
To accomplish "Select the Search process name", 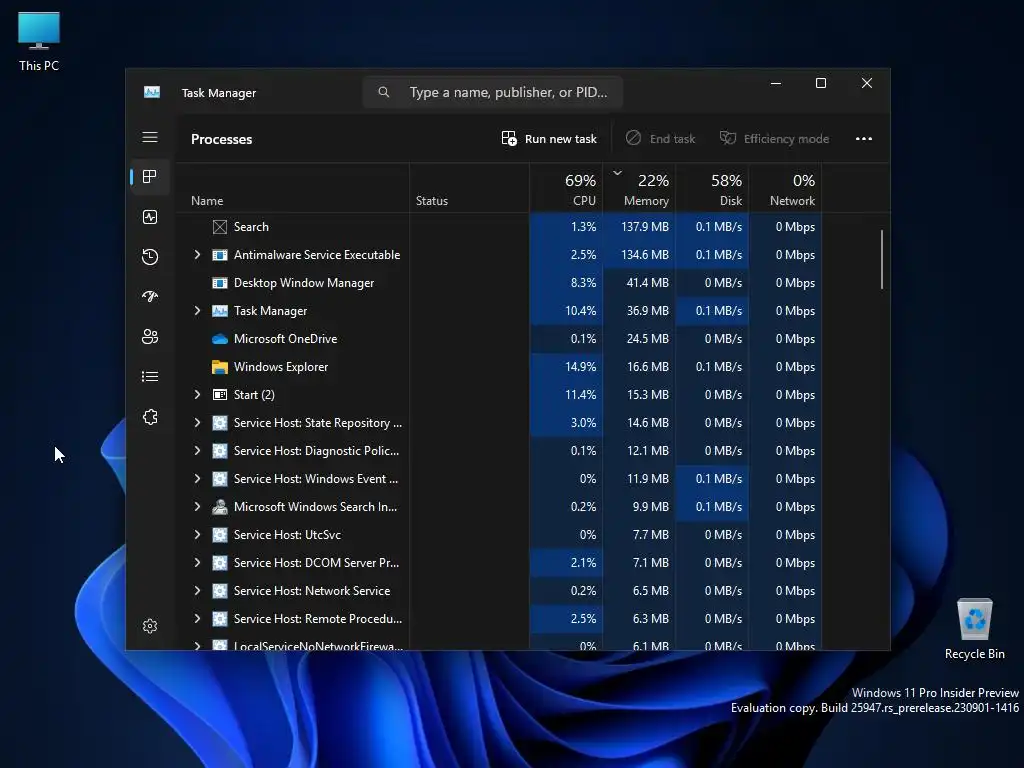I will click(251, 227).
